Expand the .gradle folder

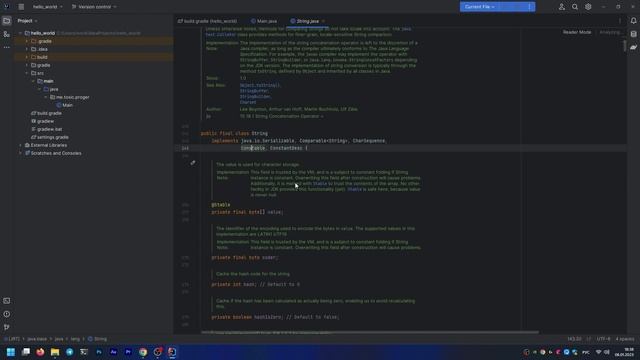[27, 41]
